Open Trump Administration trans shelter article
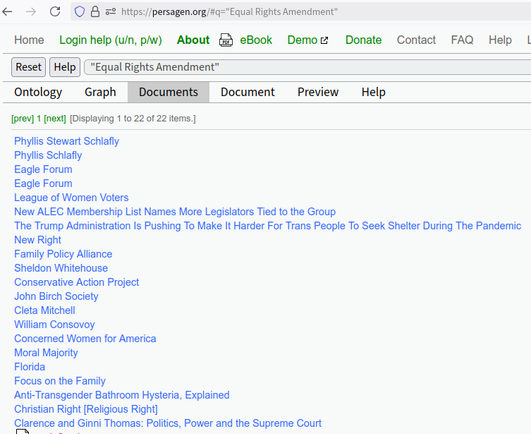 268,226
